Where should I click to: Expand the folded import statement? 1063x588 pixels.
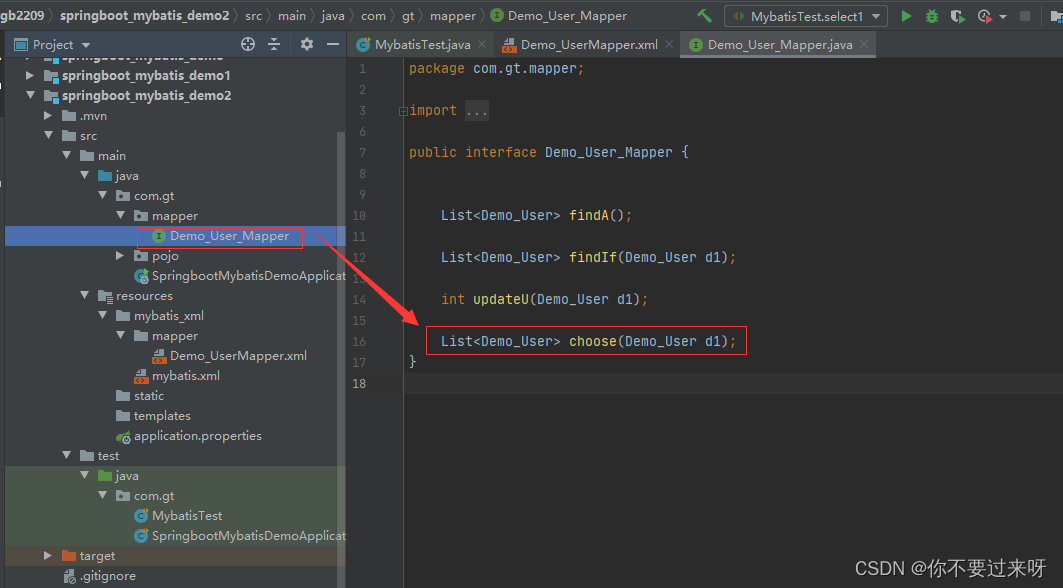[x=403, y=111]
